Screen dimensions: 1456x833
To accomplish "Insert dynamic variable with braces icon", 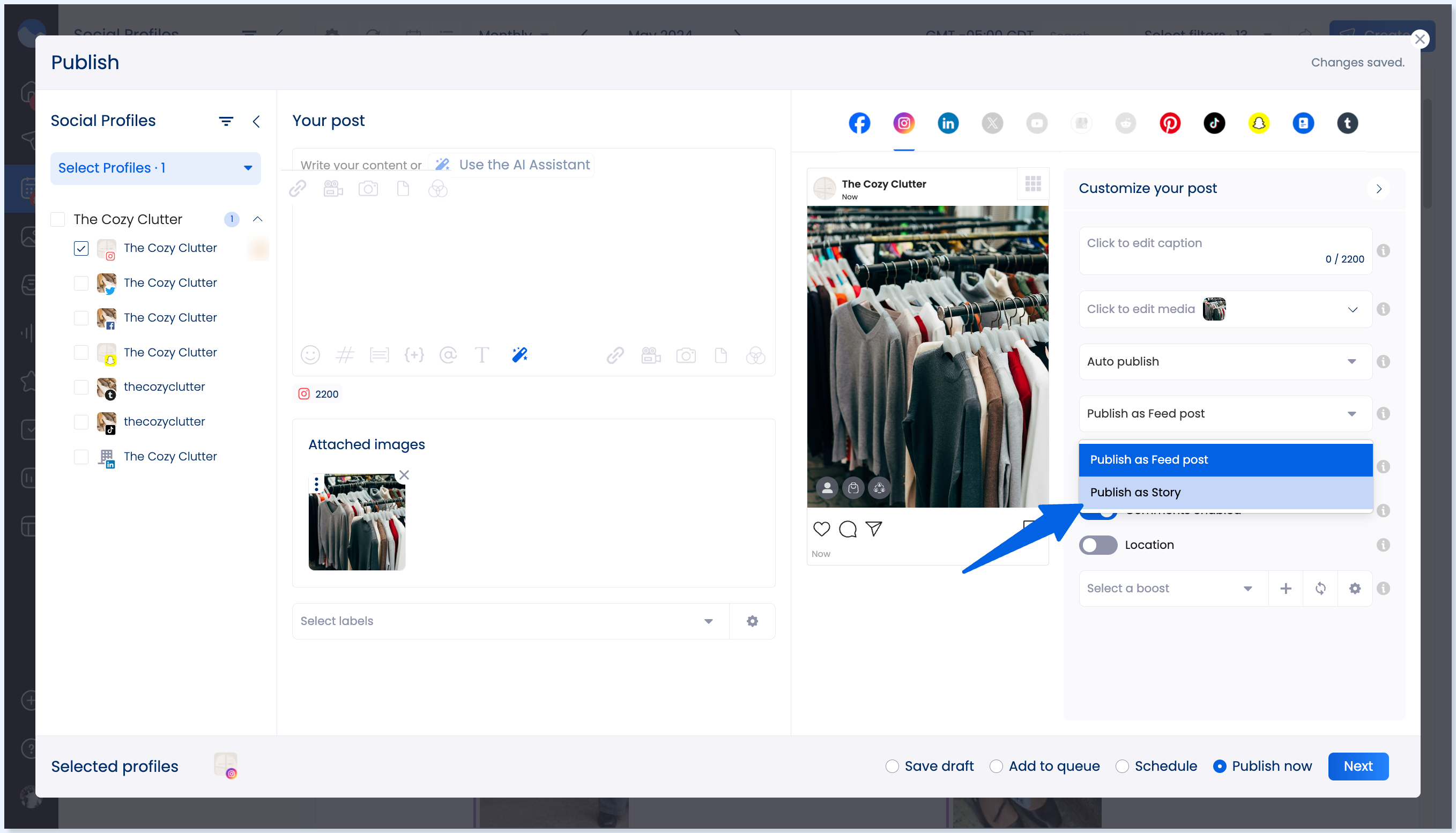I will [414, 355].
